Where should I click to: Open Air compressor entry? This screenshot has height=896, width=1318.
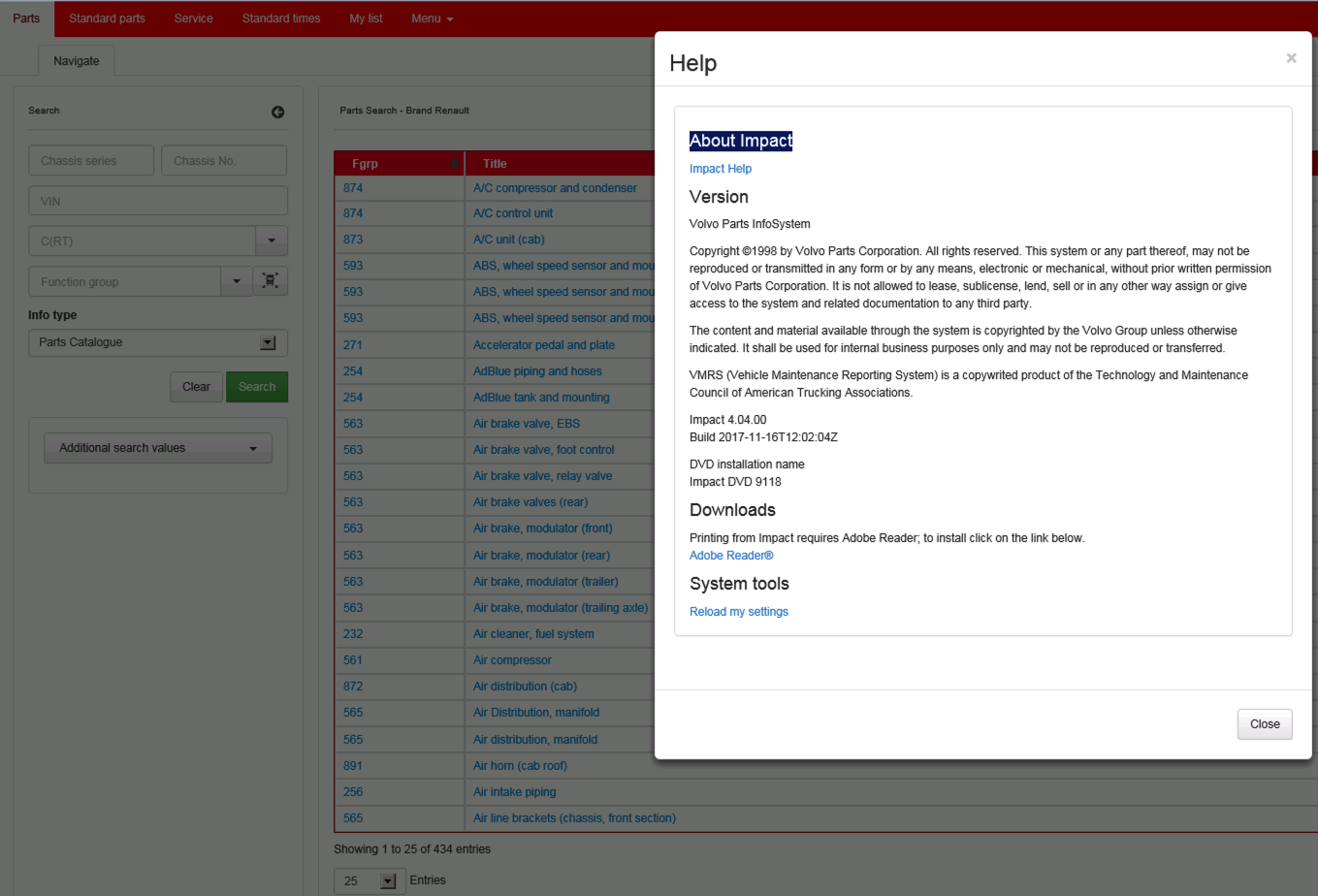point(512,660)
